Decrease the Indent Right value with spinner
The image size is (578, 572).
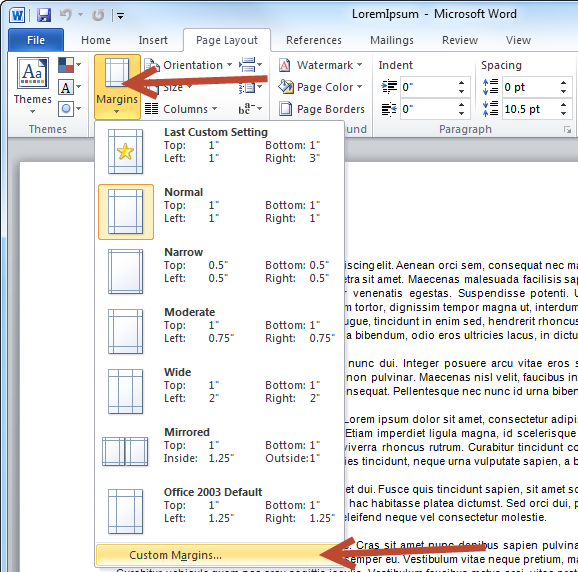462,114
